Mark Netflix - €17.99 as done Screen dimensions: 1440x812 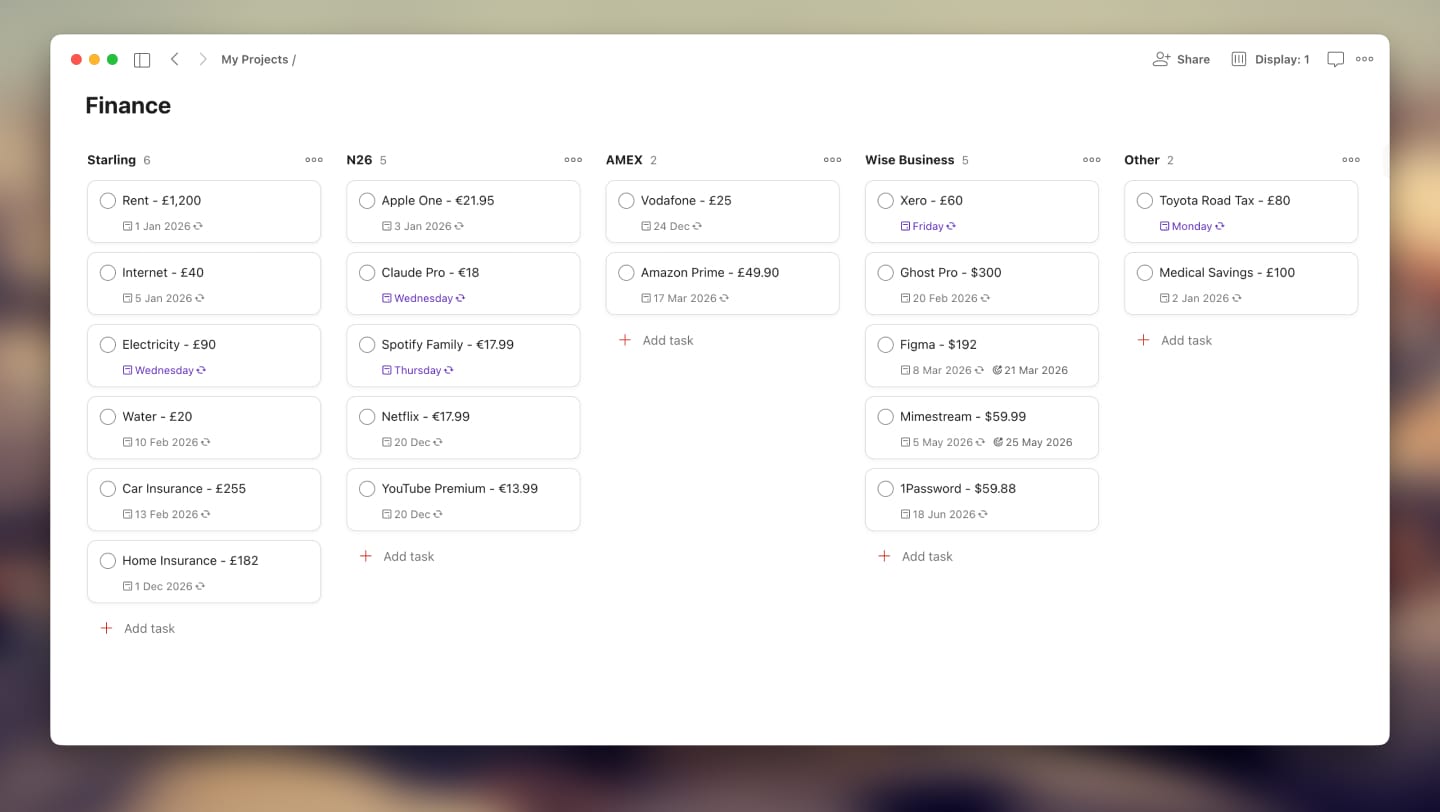click(367, 416)
